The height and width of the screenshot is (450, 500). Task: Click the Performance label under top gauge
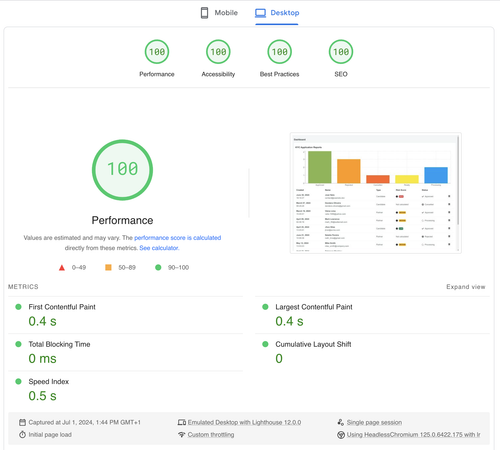coord(157,74)
